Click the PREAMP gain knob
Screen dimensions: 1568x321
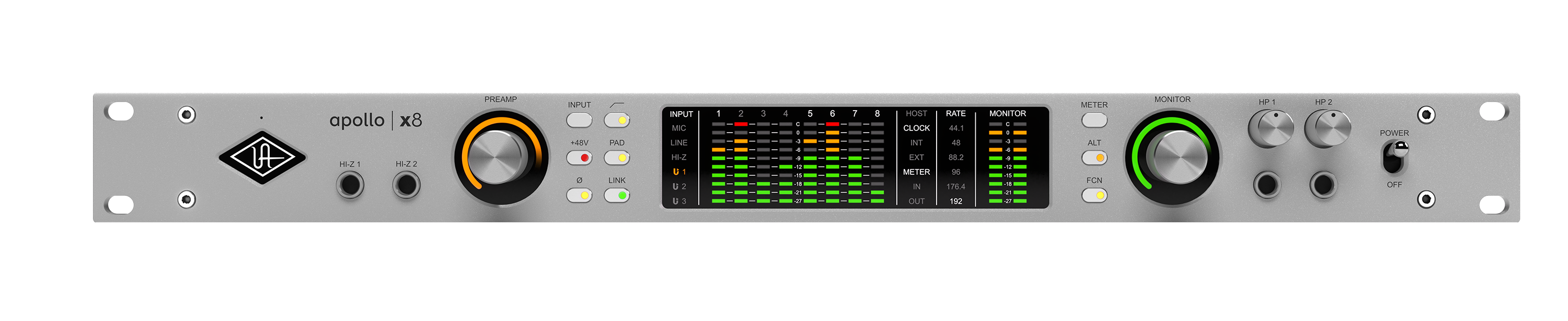point(501,158)
